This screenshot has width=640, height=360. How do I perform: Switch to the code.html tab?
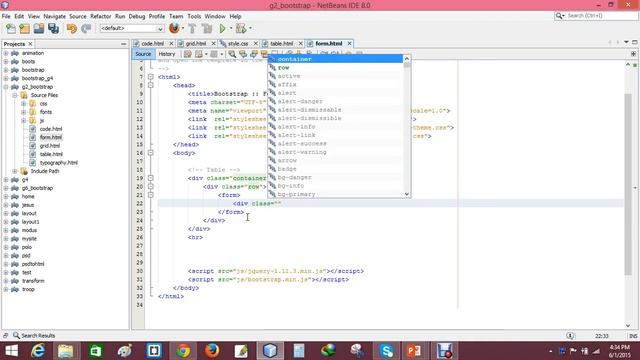coord(152,43)
